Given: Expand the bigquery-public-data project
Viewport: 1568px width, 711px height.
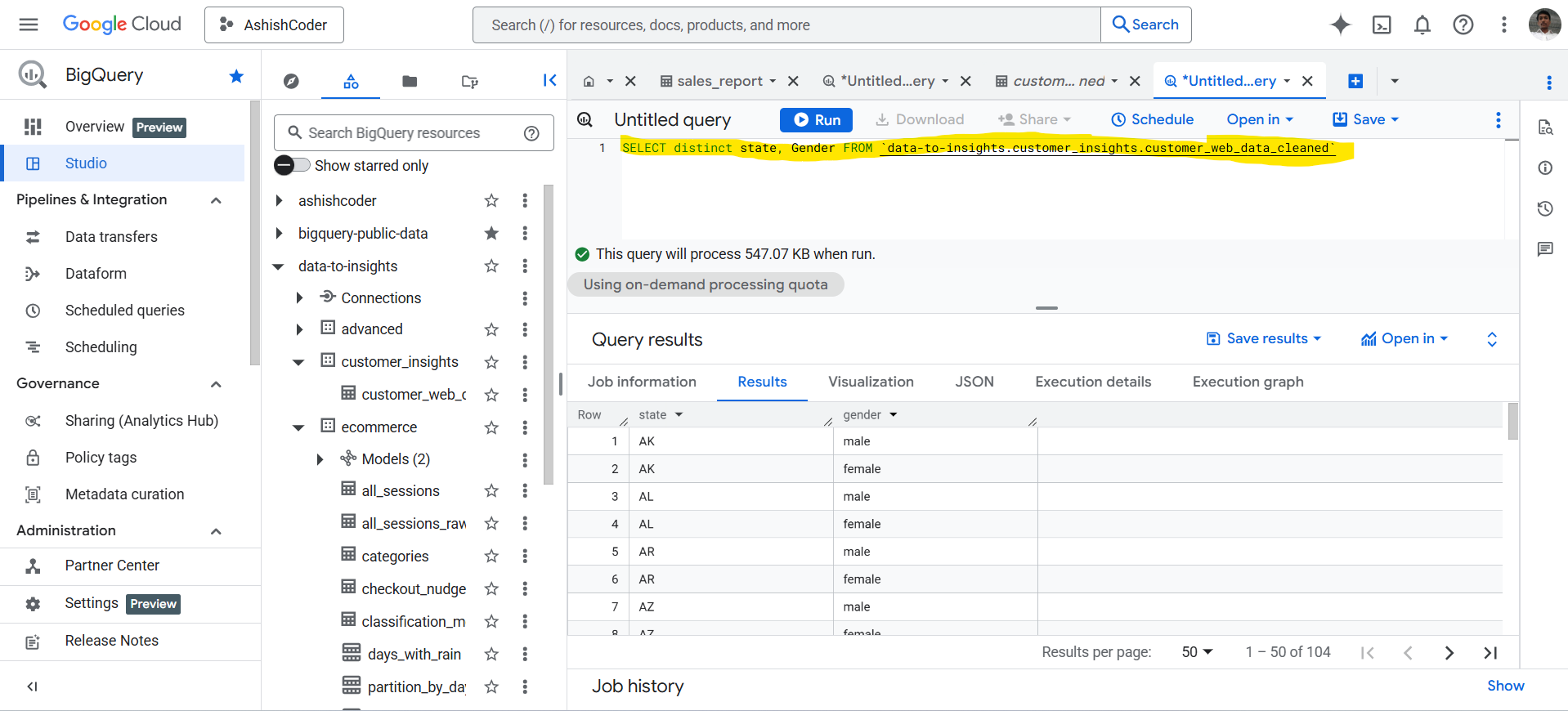Looking at the screenshot, I should (x=279, y=233).
